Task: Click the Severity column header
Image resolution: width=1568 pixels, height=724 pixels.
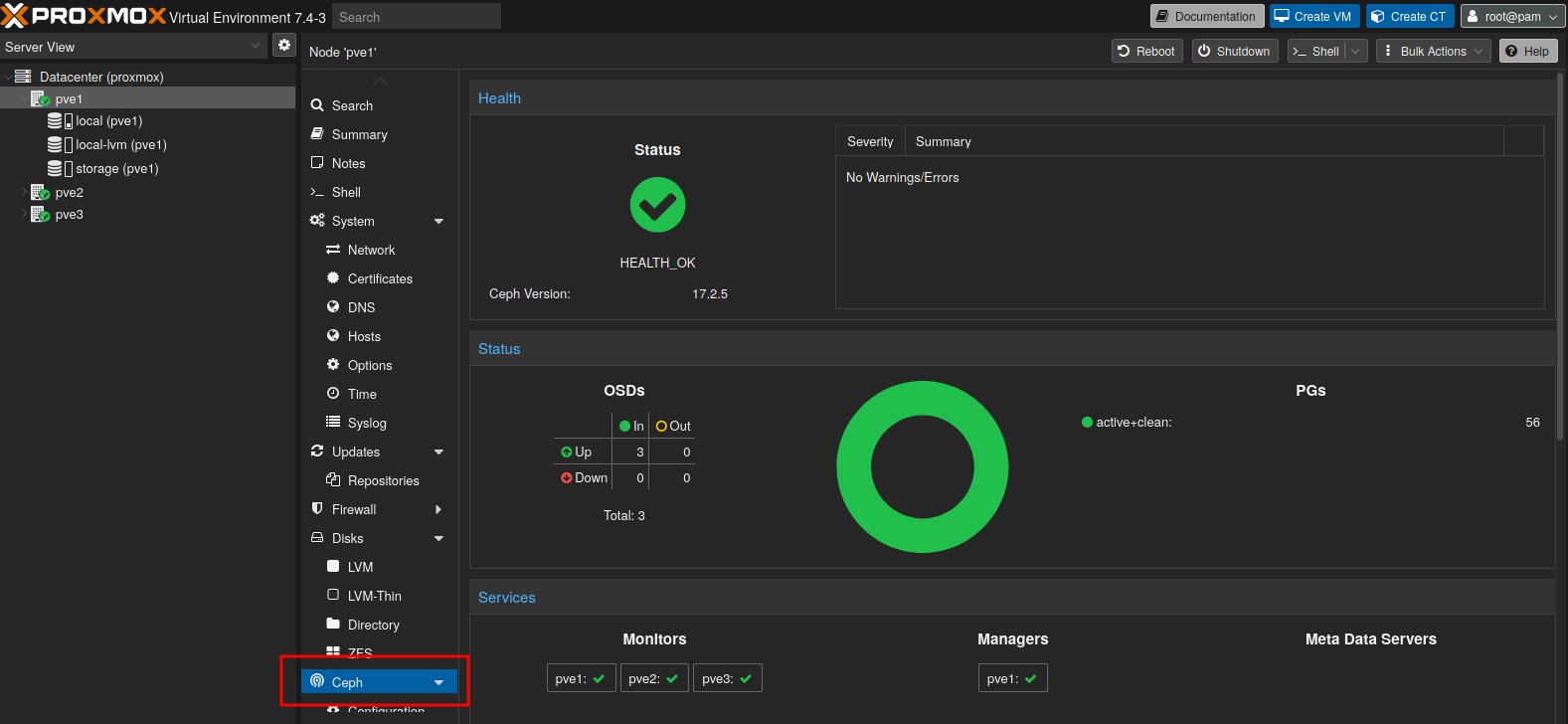Action: tap(871, 141)
